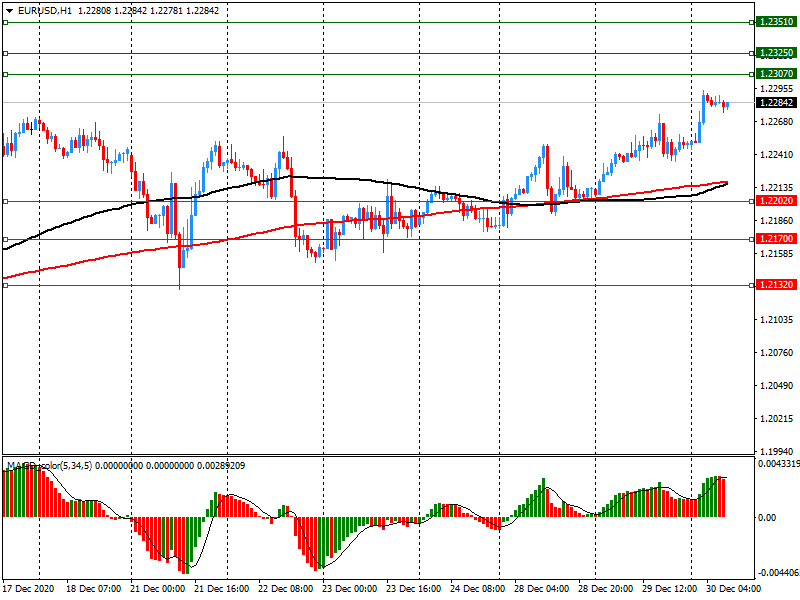
Task: Select the green 1.23250 price label
Action: [776, 53]
